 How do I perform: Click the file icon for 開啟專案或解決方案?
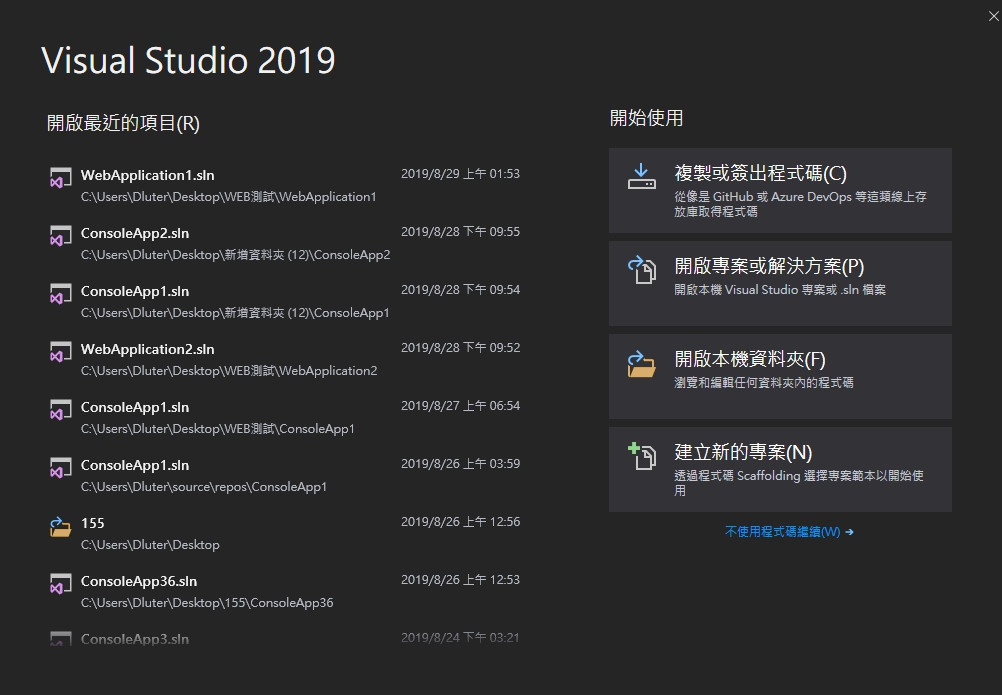(642, 270)
